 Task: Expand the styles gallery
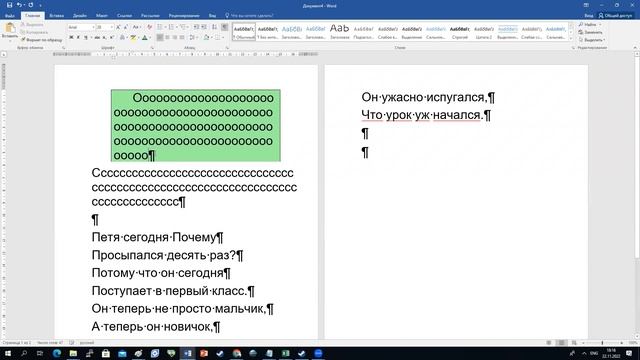571,39
